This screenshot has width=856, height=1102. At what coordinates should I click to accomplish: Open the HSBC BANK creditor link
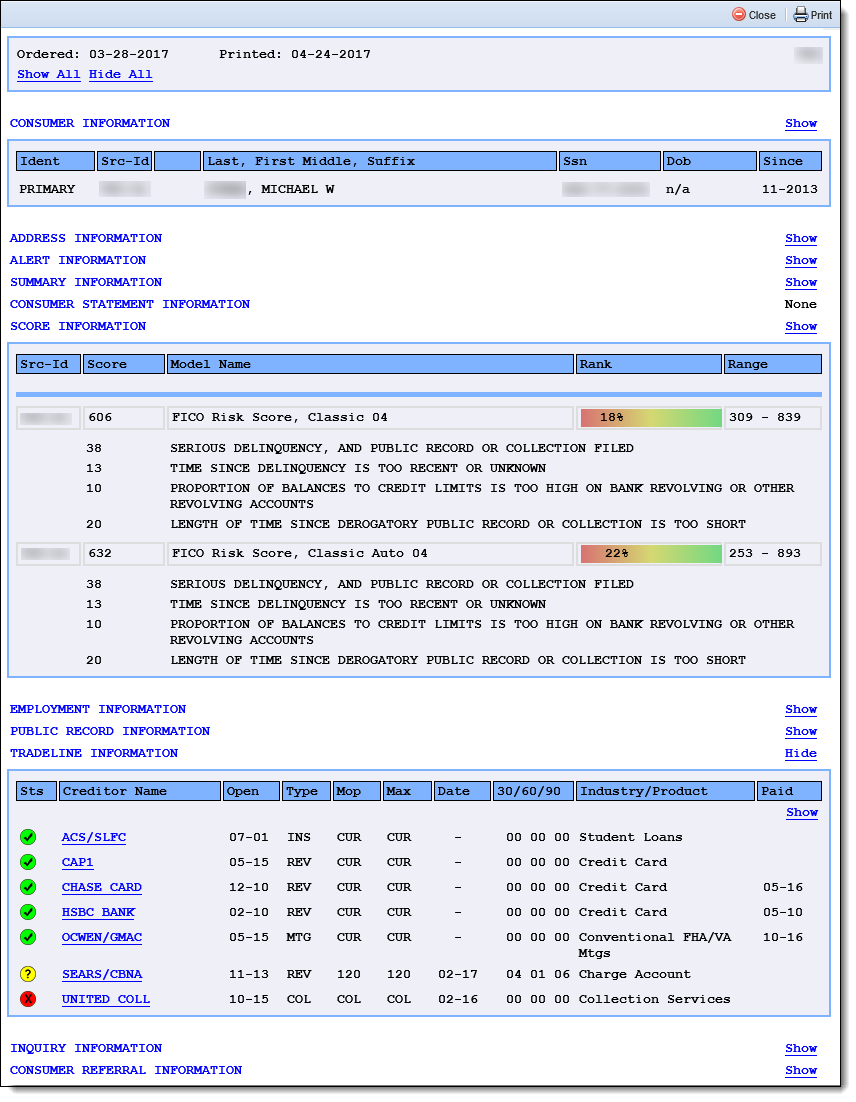[x=98, y=912]
